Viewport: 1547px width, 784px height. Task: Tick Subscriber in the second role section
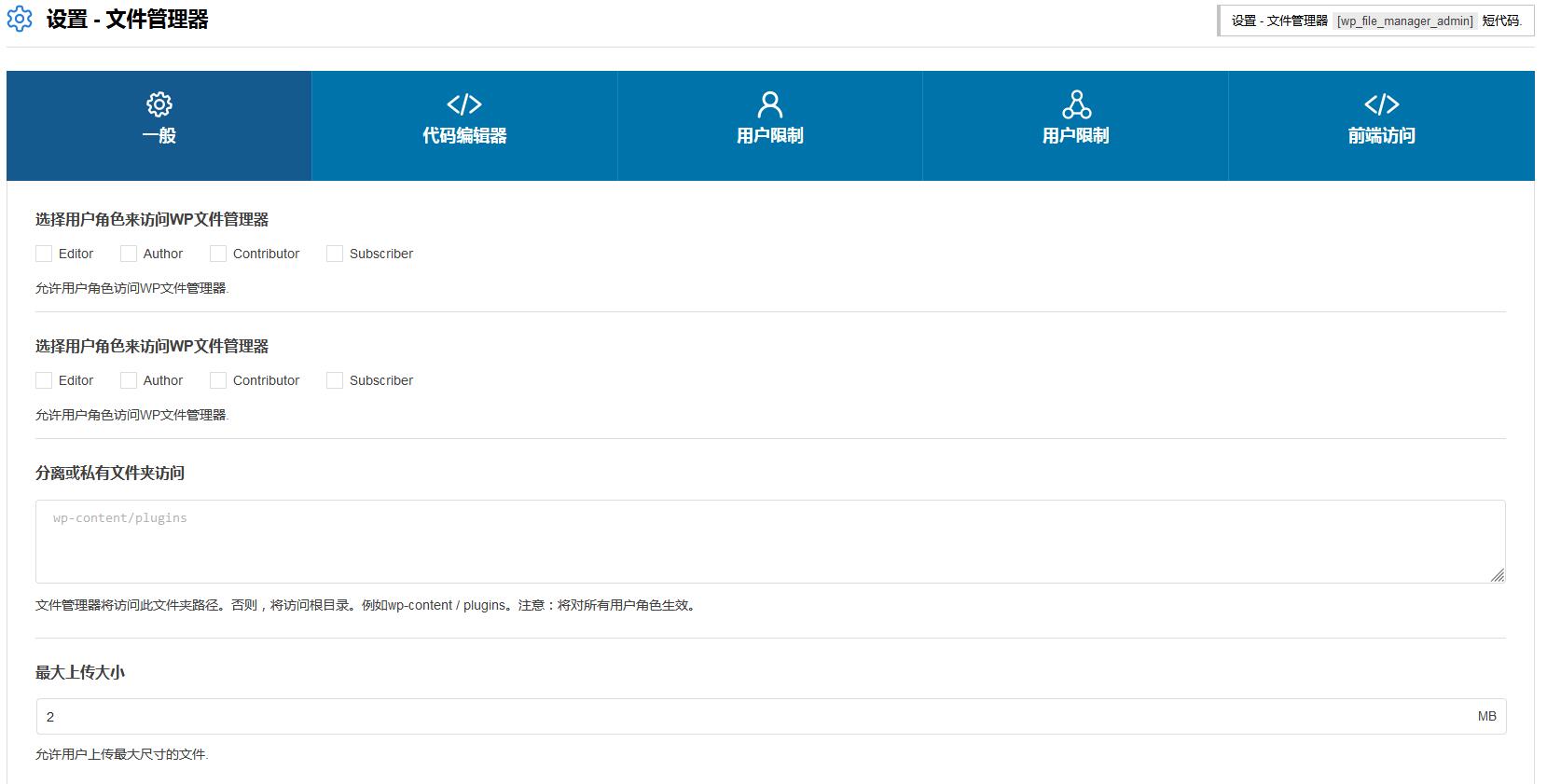[335, 380]
